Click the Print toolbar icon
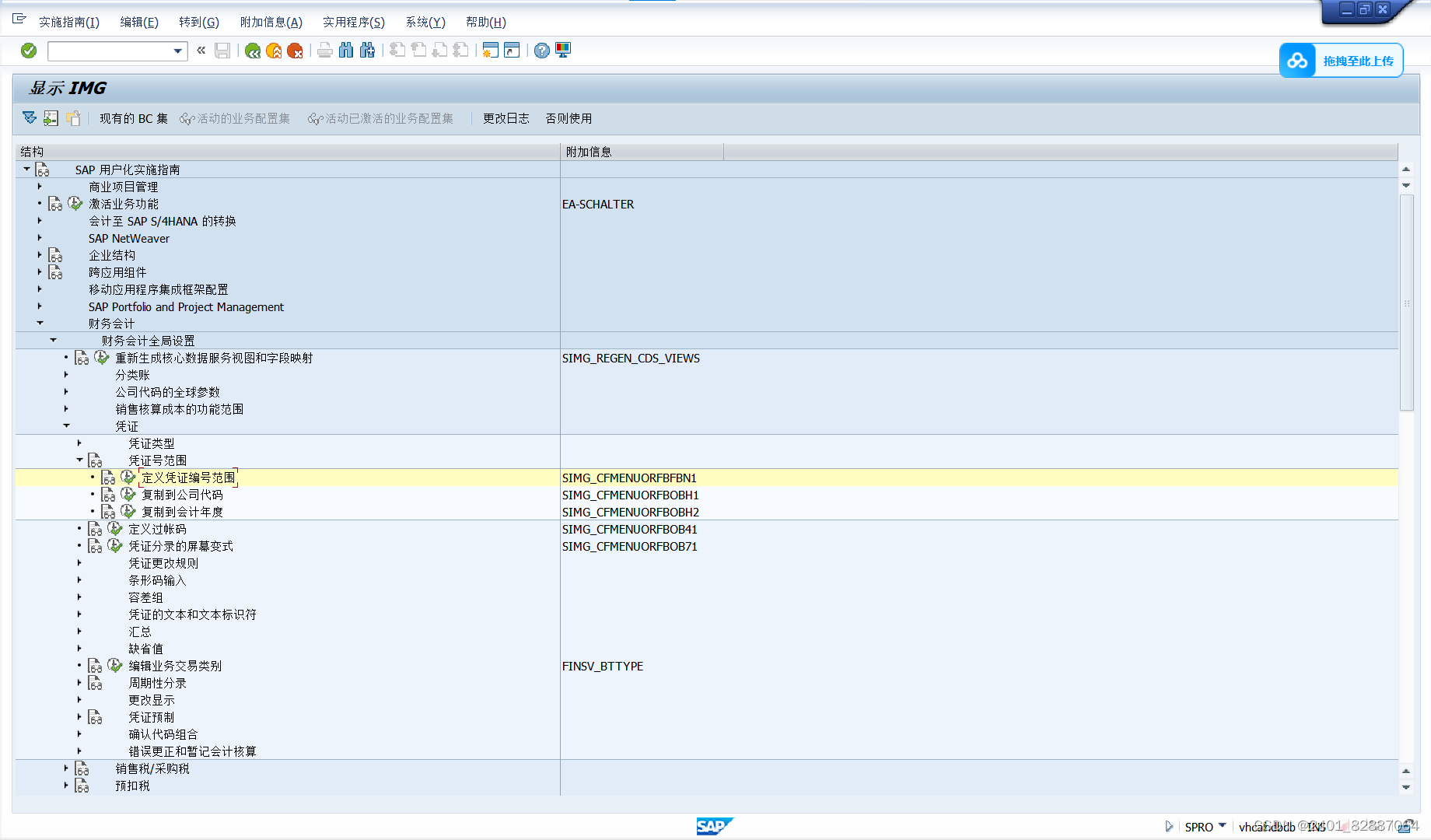 (324, 50)
